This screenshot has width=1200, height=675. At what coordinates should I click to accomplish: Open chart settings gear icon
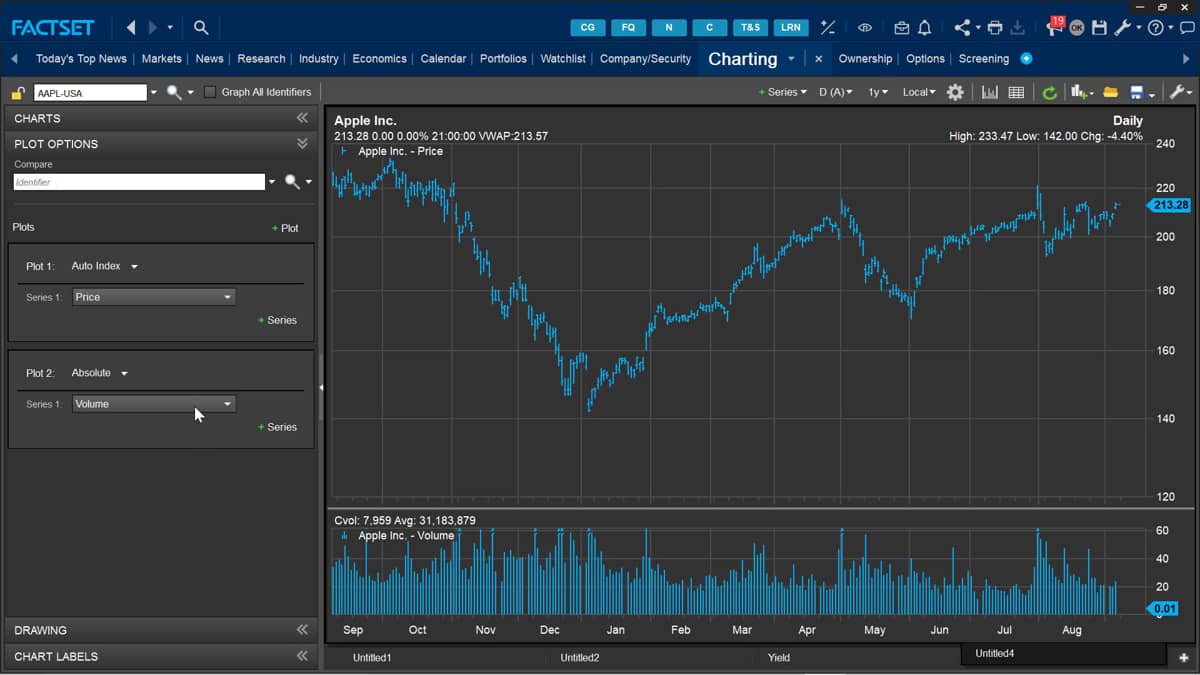click(x=955, y=92)
